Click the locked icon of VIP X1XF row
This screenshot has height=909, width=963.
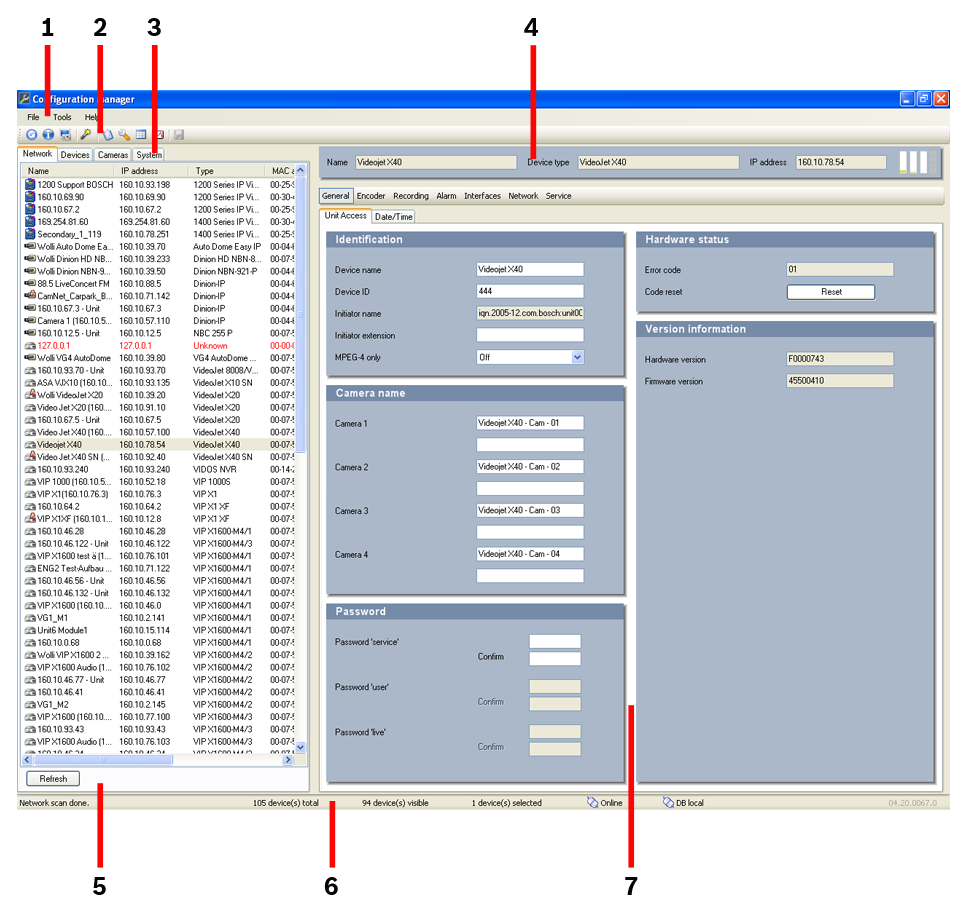(x=30, y=518)
